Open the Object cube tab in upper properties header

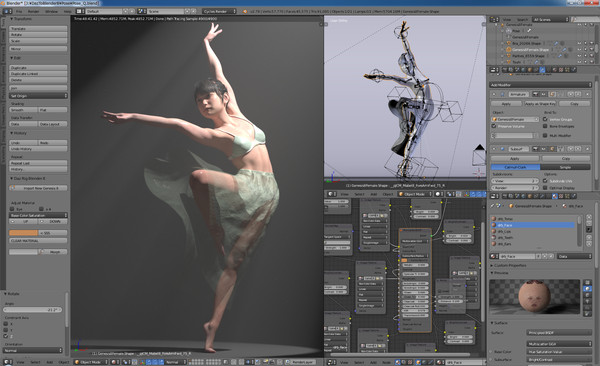[x=530, y=70]
